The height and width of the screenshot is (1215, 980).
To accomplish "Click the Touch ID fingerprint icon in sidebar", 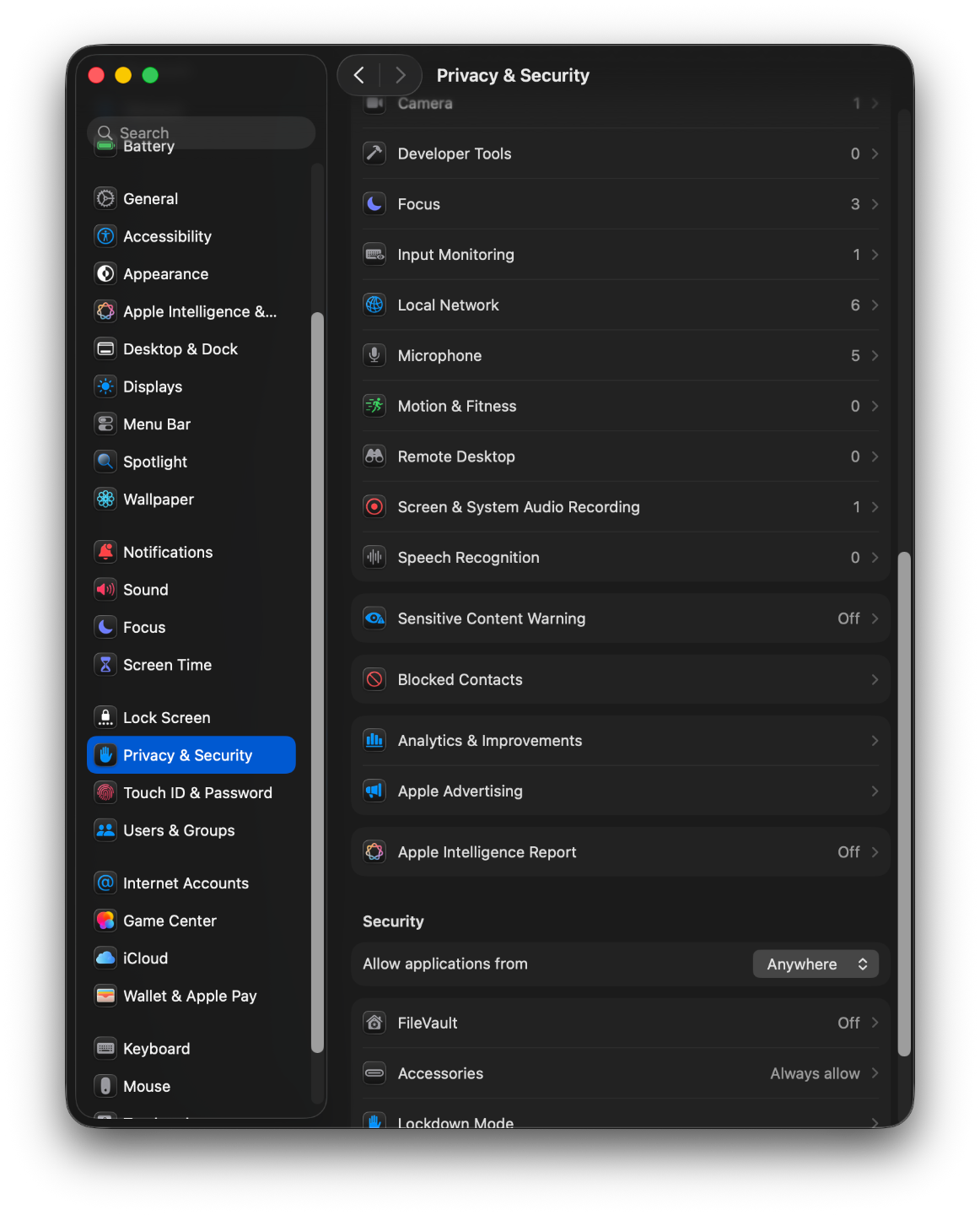I will pos(105,792).
